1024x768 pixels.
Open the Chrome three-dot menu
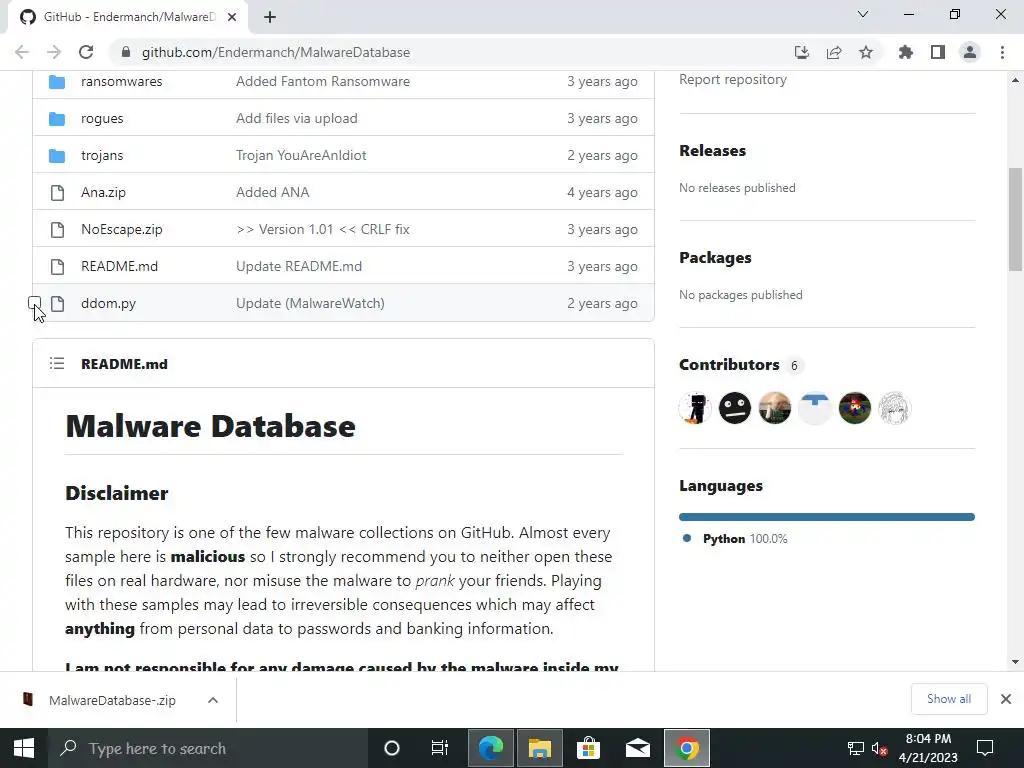pos(1002,52)
